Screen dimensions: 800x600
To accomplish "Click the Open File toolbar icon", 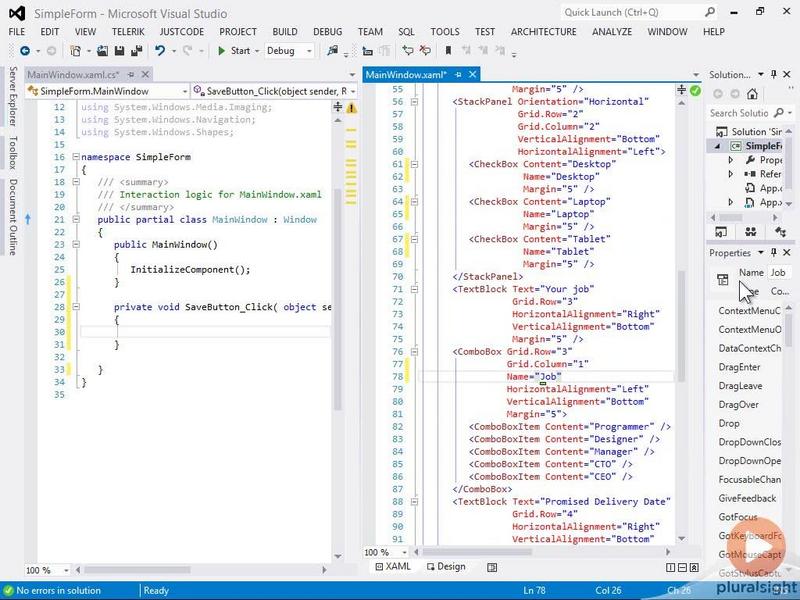I will point(103,51).
